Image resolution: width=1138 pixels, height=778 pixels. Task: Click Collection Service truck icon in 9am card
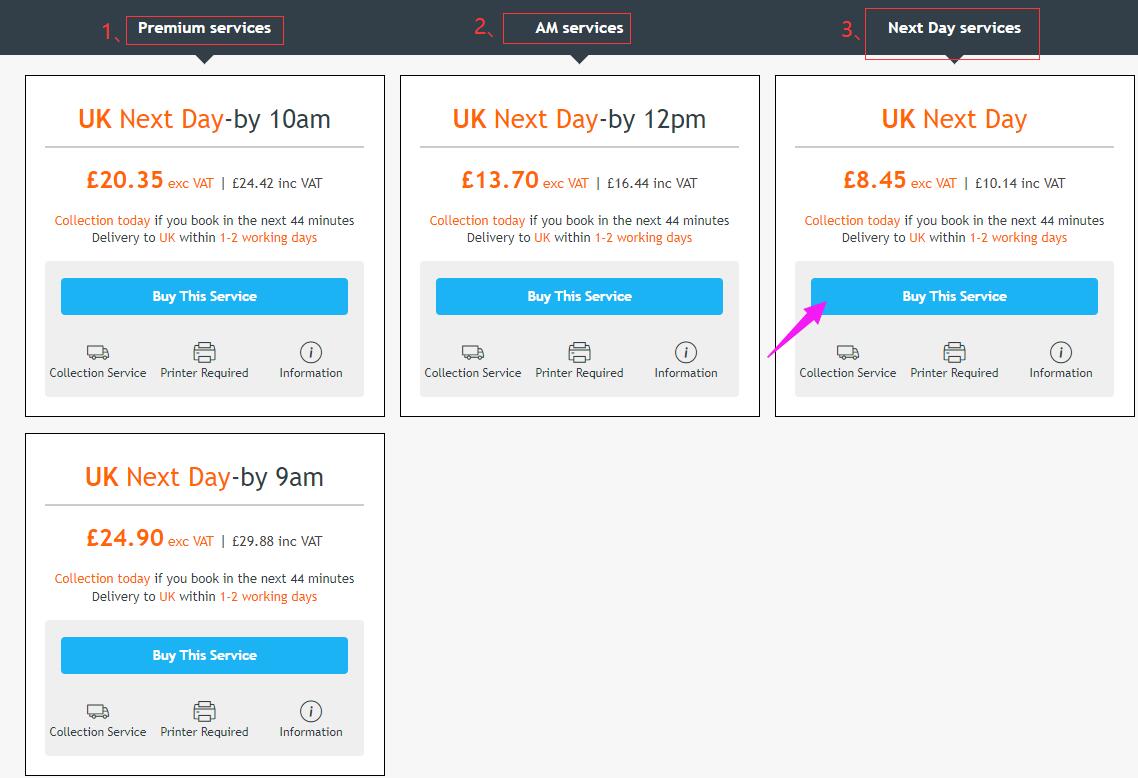98,711
